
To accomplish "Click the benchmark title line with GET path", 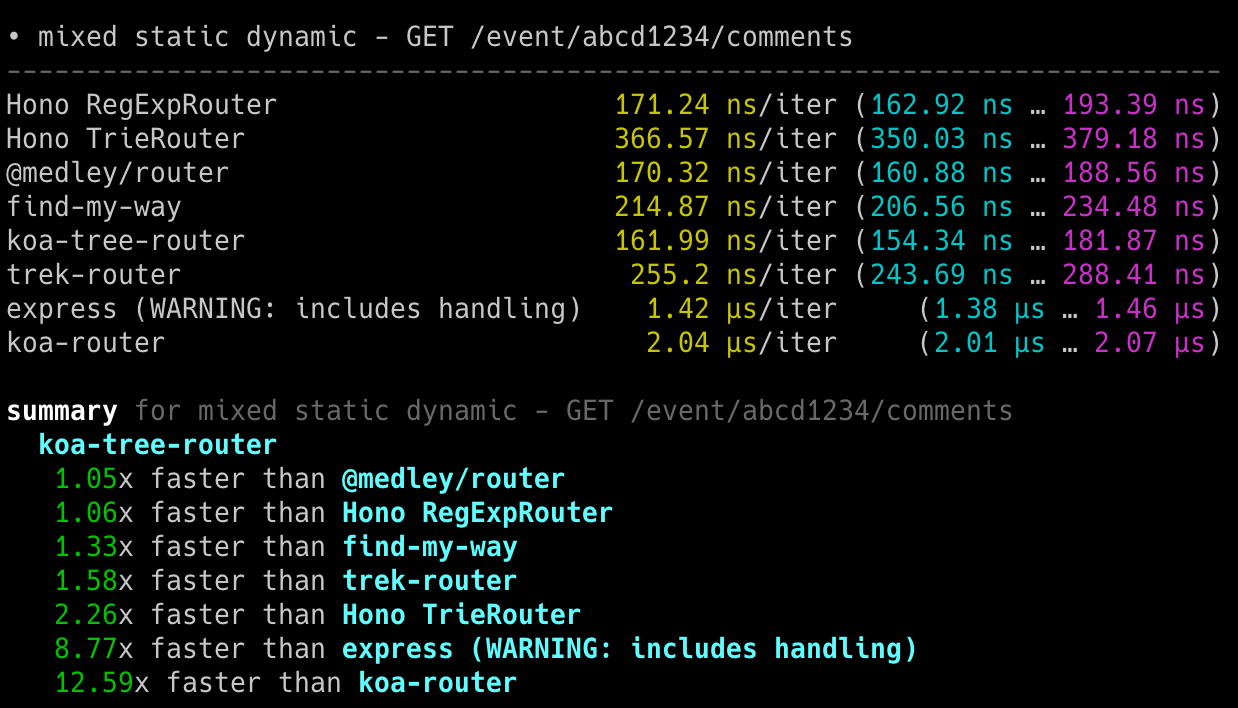I will coord(430,37).
